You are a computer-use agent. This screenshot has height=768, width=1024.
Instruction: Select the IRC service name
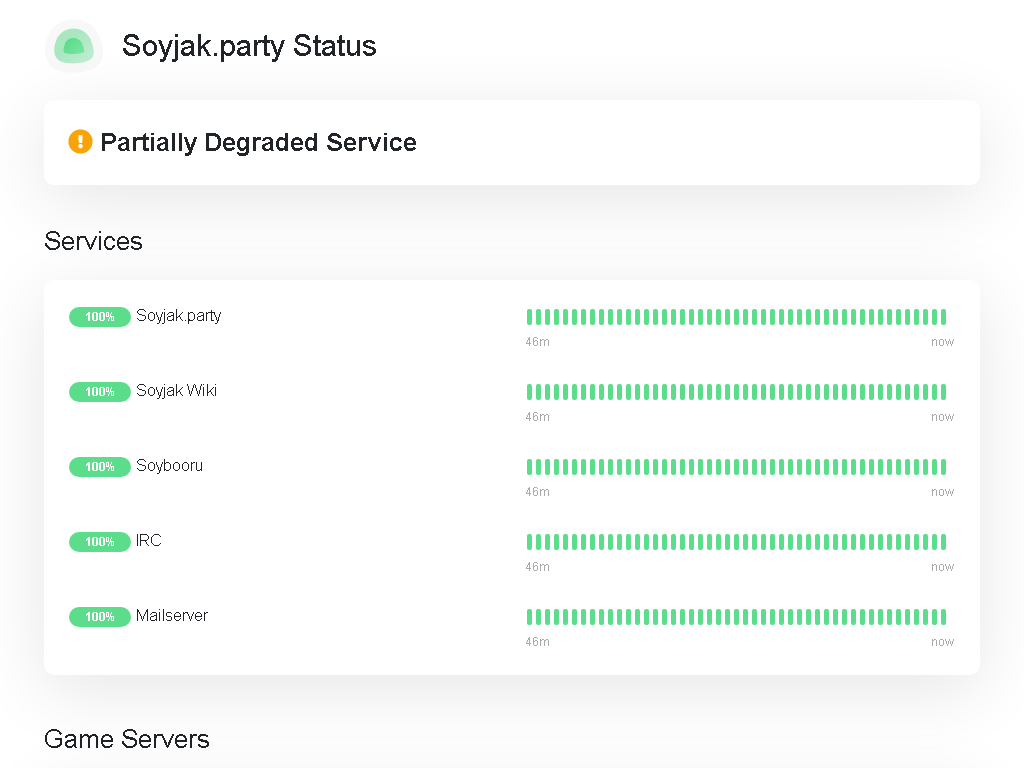[x=148, y=541]
